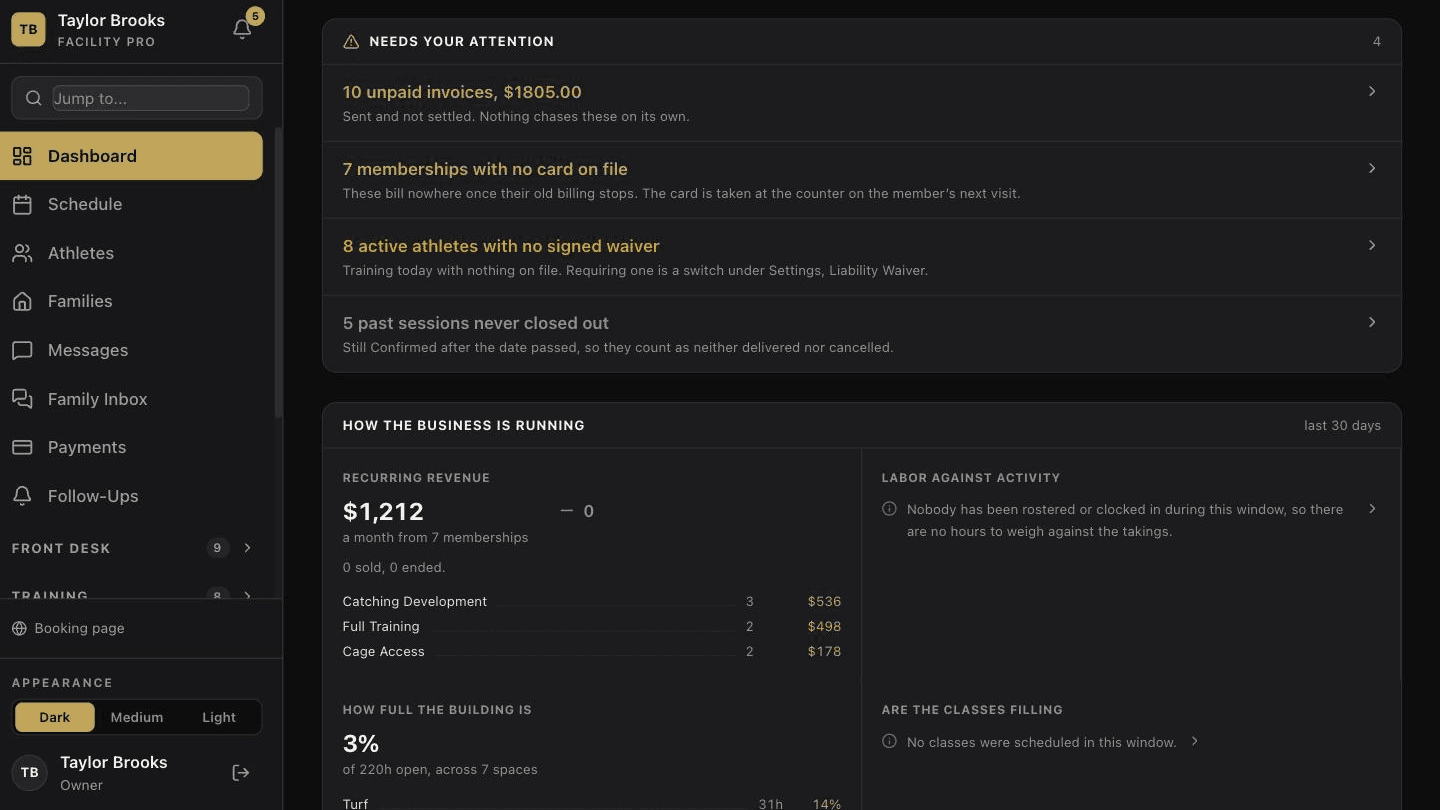Viewport: 1440px width, 810px height.
Task: Open the unpaid invoices row chevron
Action: [1372, 91]
